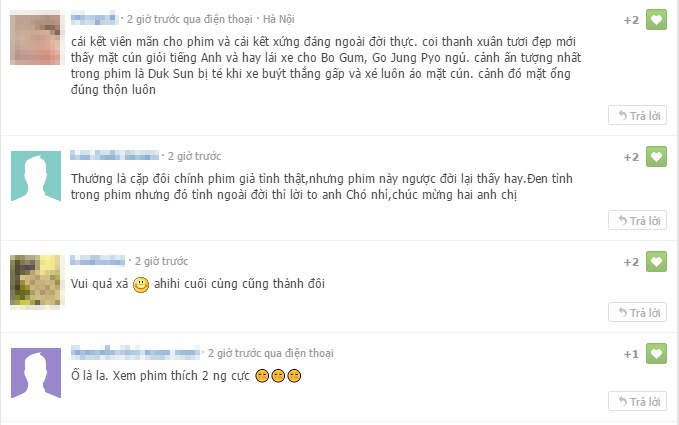Like the 'Vui quá xá' comment
This screenshot has width=679, height=425.
pyautogui.click(x=656, y=262)
